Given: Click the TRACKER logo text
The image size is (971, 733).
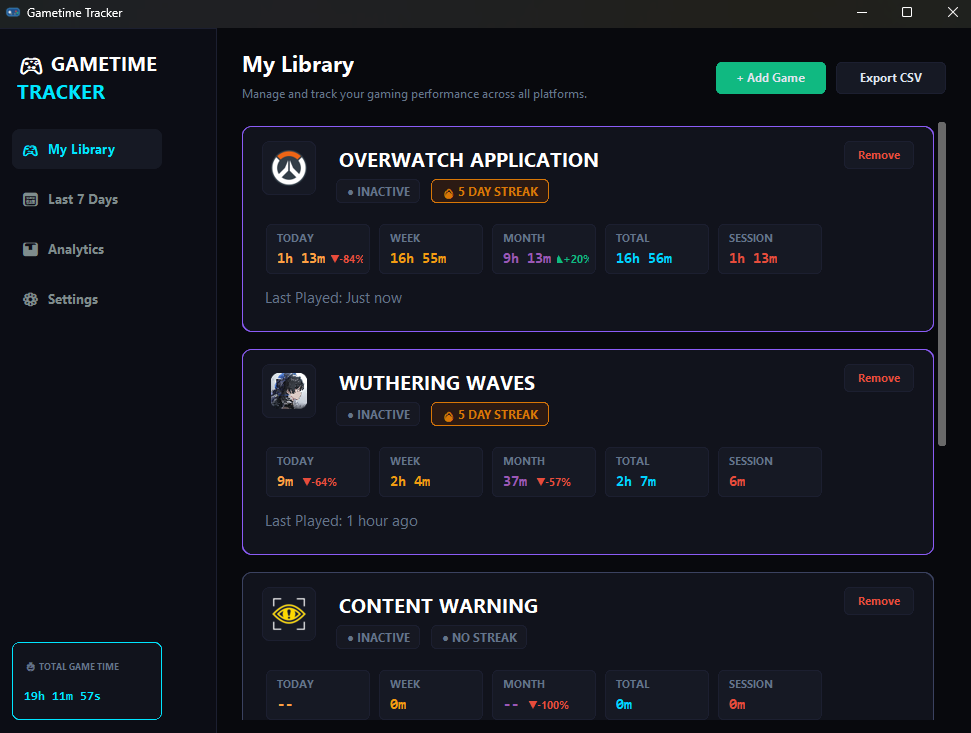Looking at the screenshot, I should pos(61,92).
